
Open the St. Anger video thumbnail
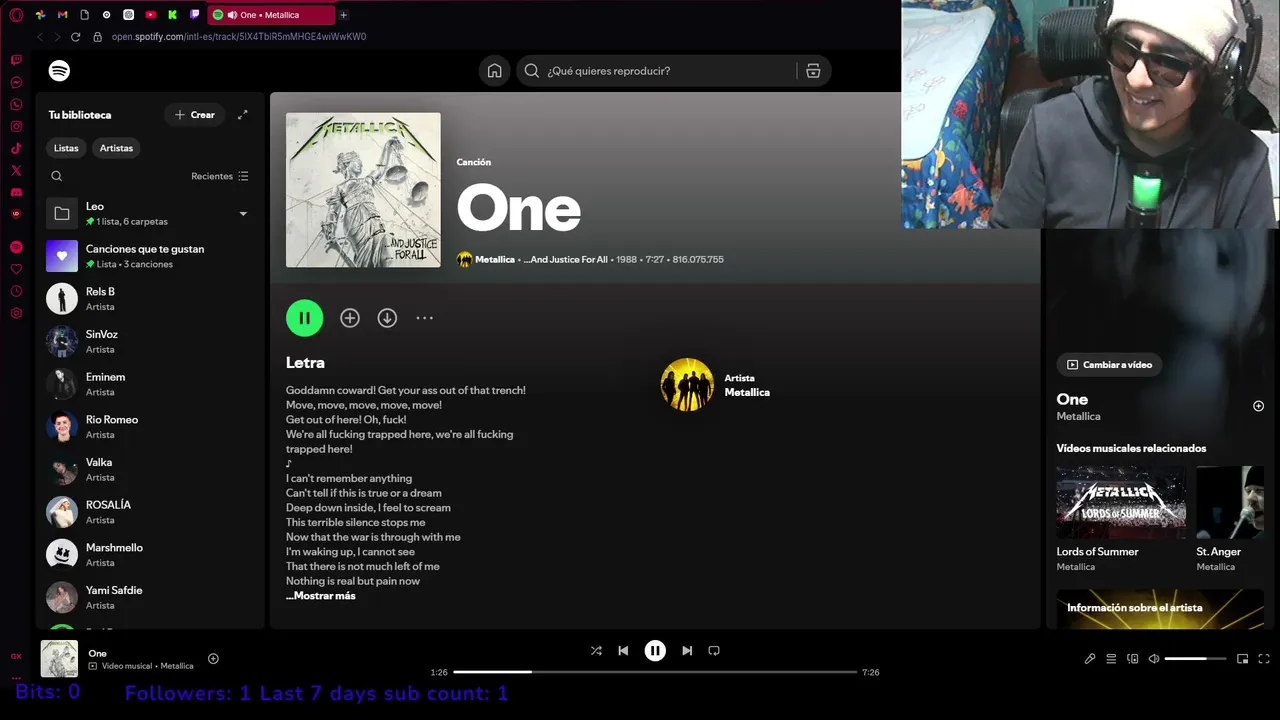pos(1230,503)
